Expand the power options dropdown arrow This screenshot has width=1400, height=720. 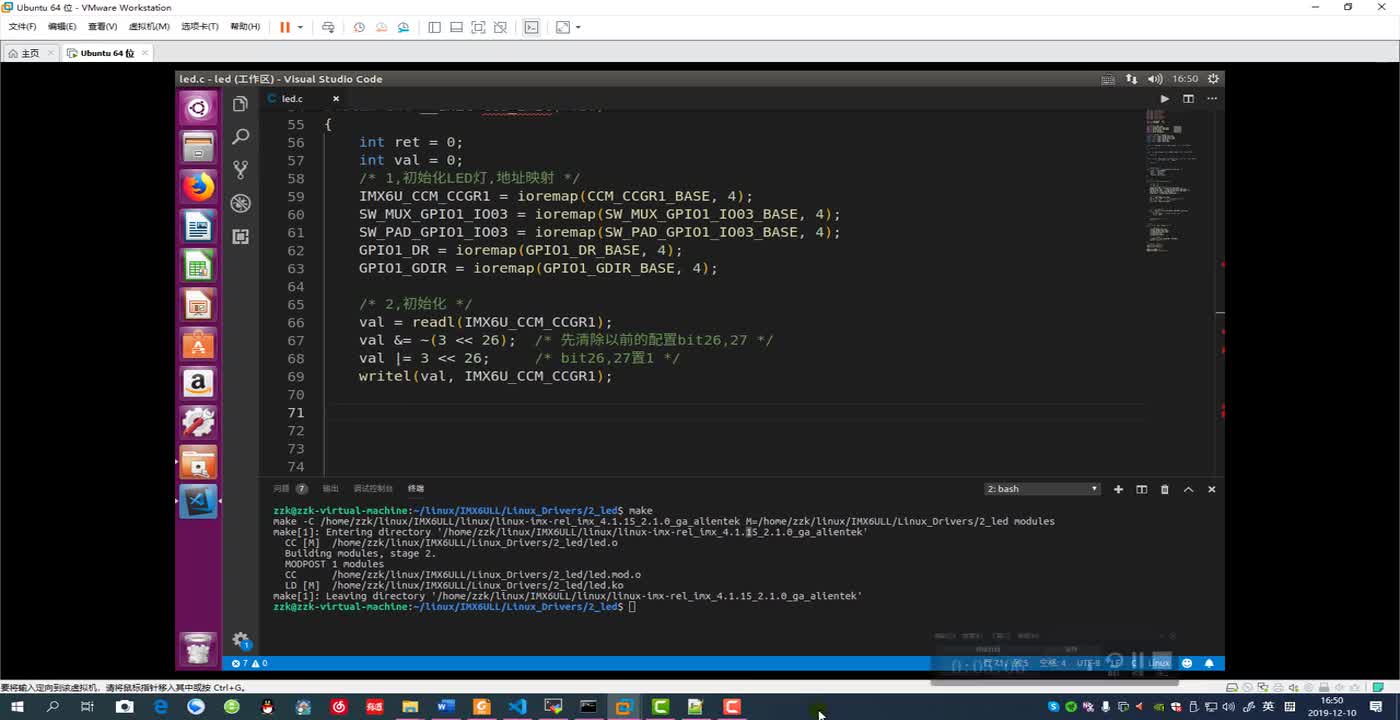click(x=300, y=27)
